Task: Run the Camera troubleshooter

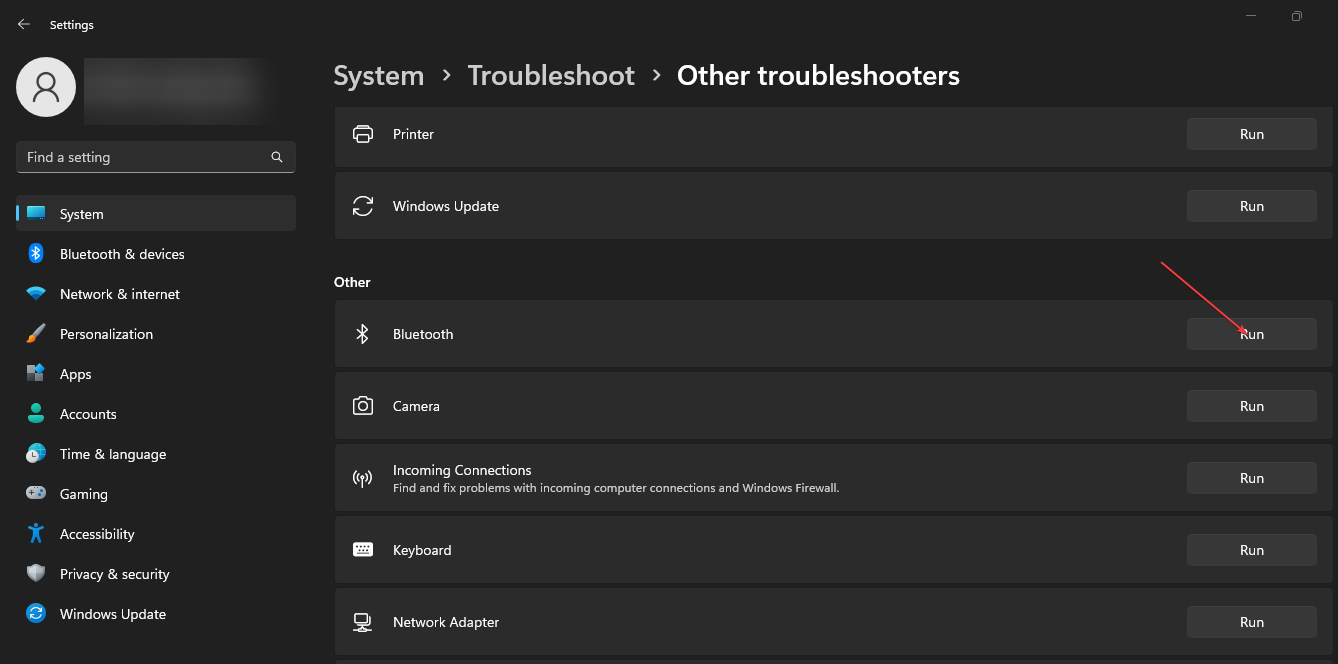Action: (x=1252, y=406)
